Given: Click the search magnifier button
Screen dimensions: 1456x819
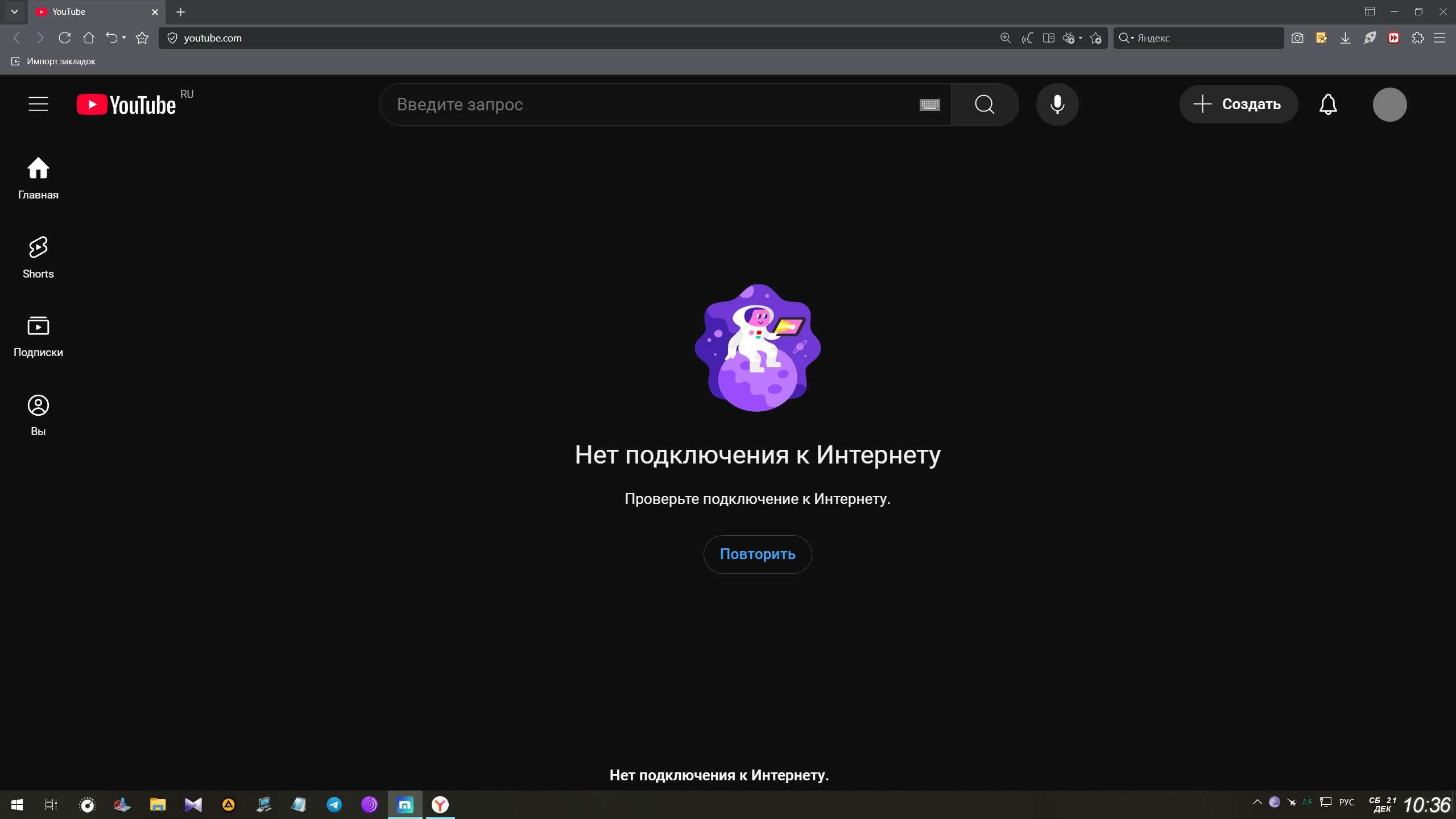Looking at the screenshot, I should coord(985,105).
